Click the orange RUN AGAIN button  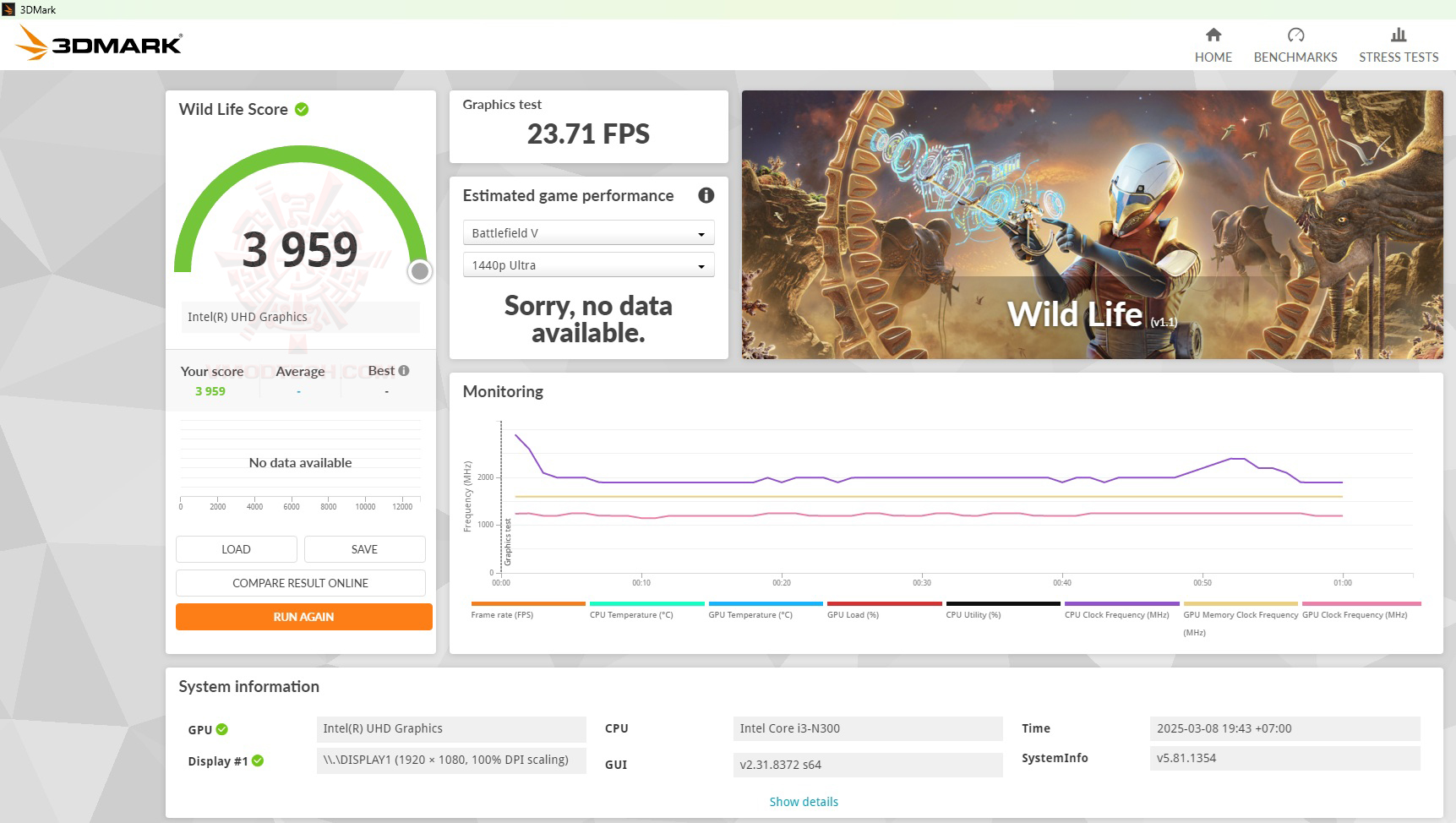(x=303, y=617)
